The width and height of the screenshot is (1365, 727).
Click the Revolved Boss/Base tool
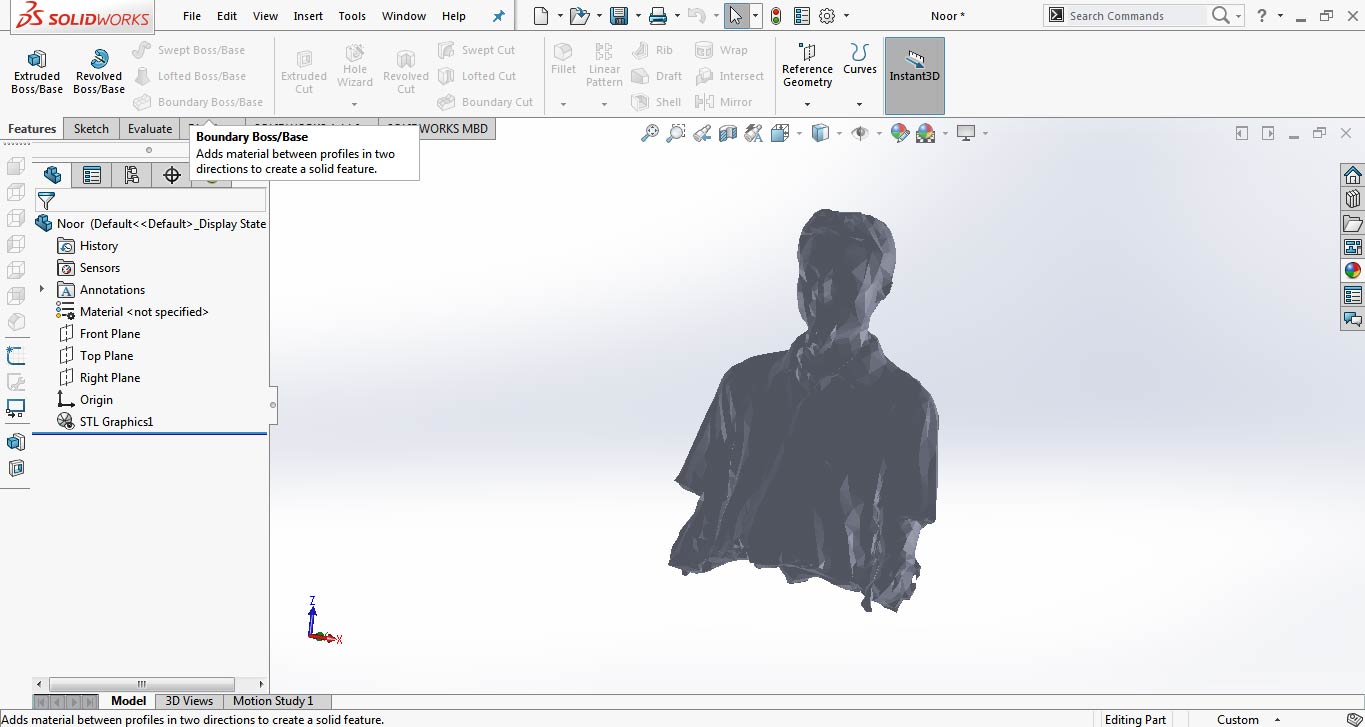click(99, 71)
